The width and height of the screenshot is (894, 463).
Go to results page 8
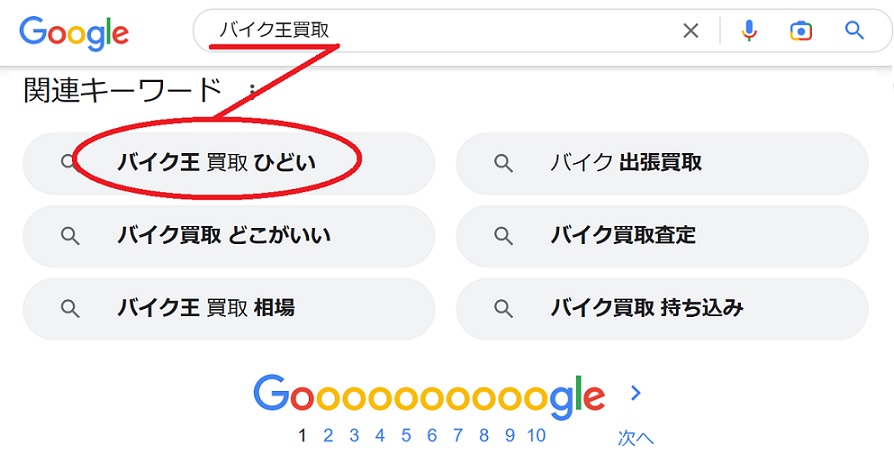(484, 436)
